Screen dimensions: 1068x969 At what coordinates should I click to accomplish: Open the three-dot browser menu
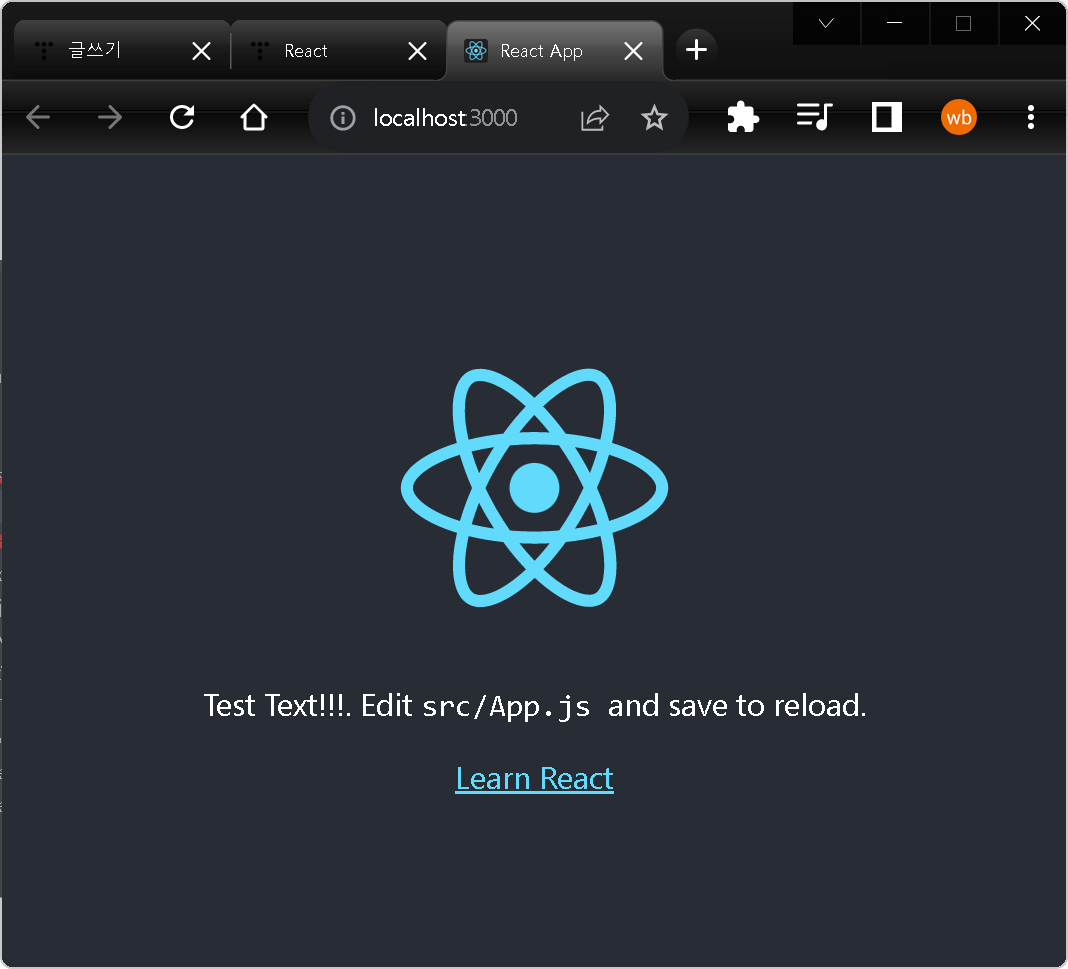pos(1031,118)
